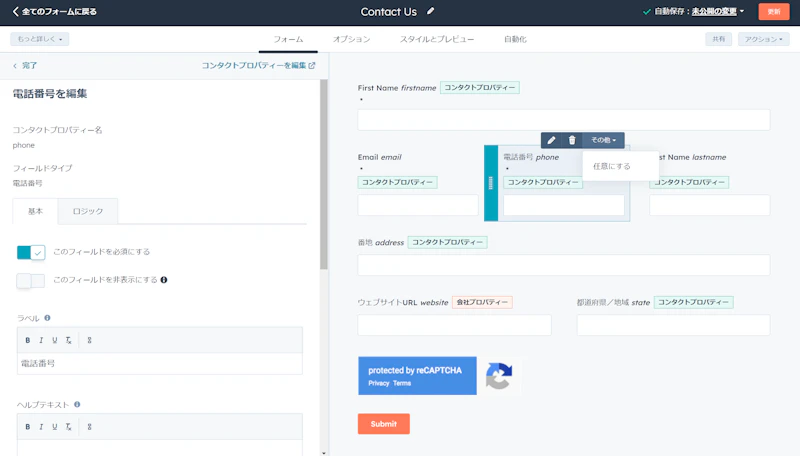800x456 pixels.
Task: Open info icon beside ヘルプテキスト
Action: click(x=77, y=404)
